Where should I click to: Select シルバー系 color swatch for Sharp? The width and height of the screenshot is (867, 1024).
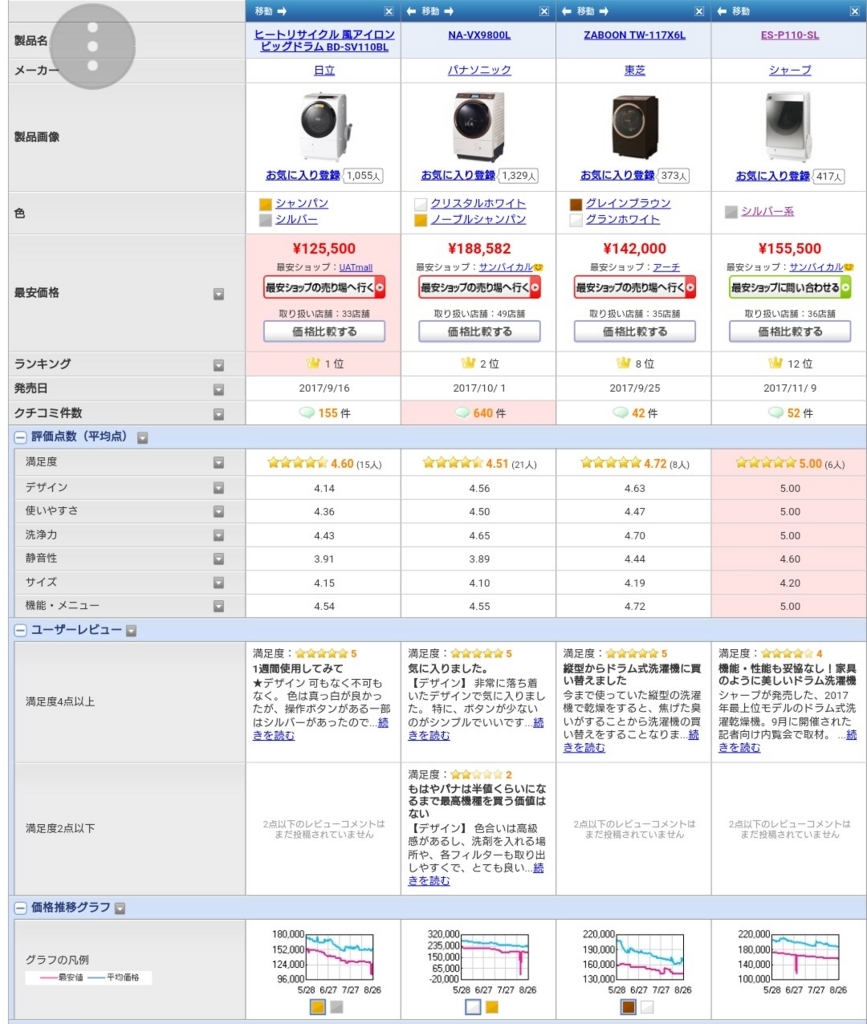[x=731, y=212]
